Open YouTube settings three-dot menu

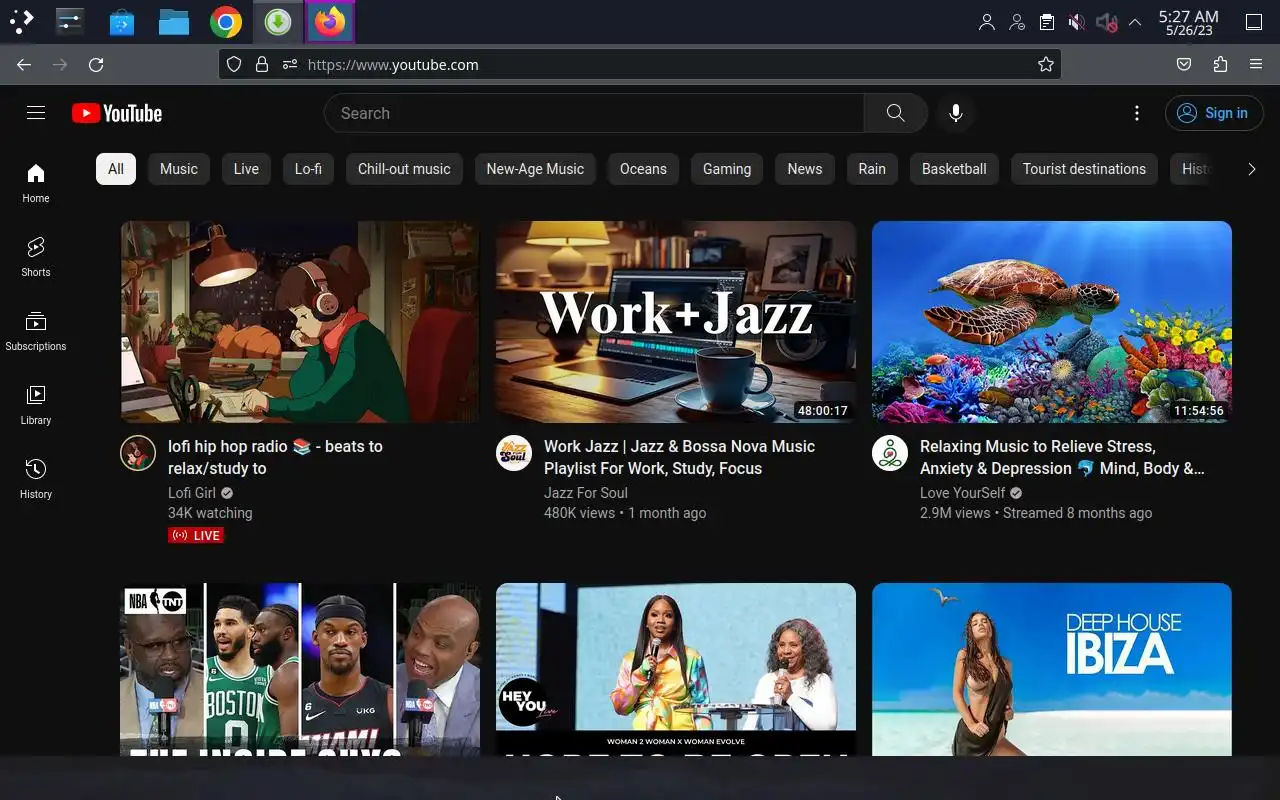pyautogui.click(x=1136, y=113)
